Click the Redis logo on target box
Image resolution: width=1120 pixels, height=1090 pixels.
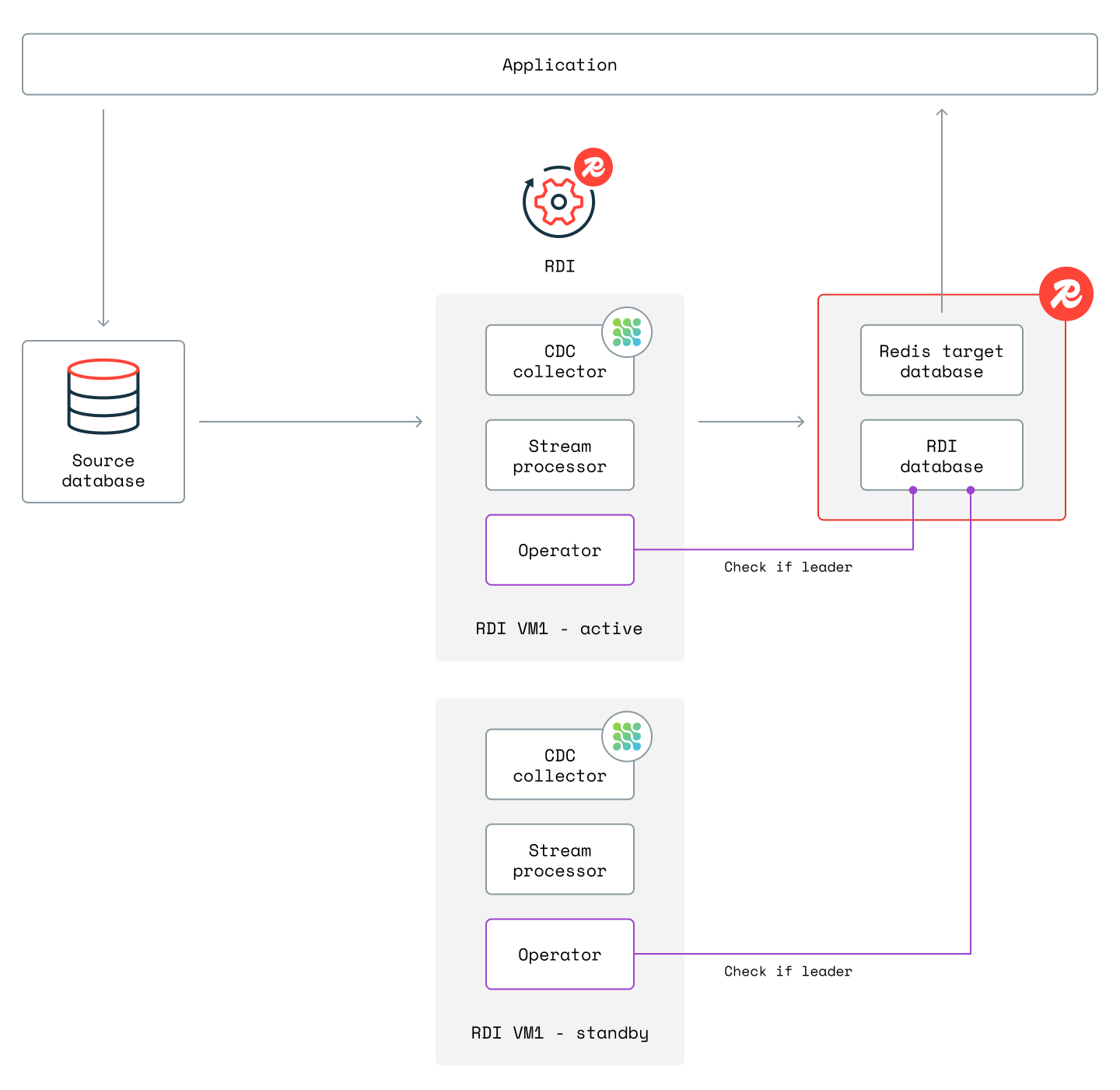[1066, 294]
